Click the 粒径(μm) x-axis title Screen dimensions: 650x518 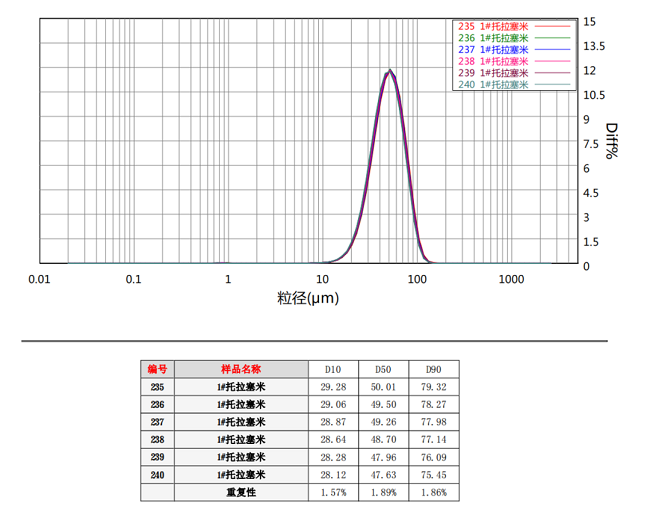pyautogui.click(x=309, y=298)
